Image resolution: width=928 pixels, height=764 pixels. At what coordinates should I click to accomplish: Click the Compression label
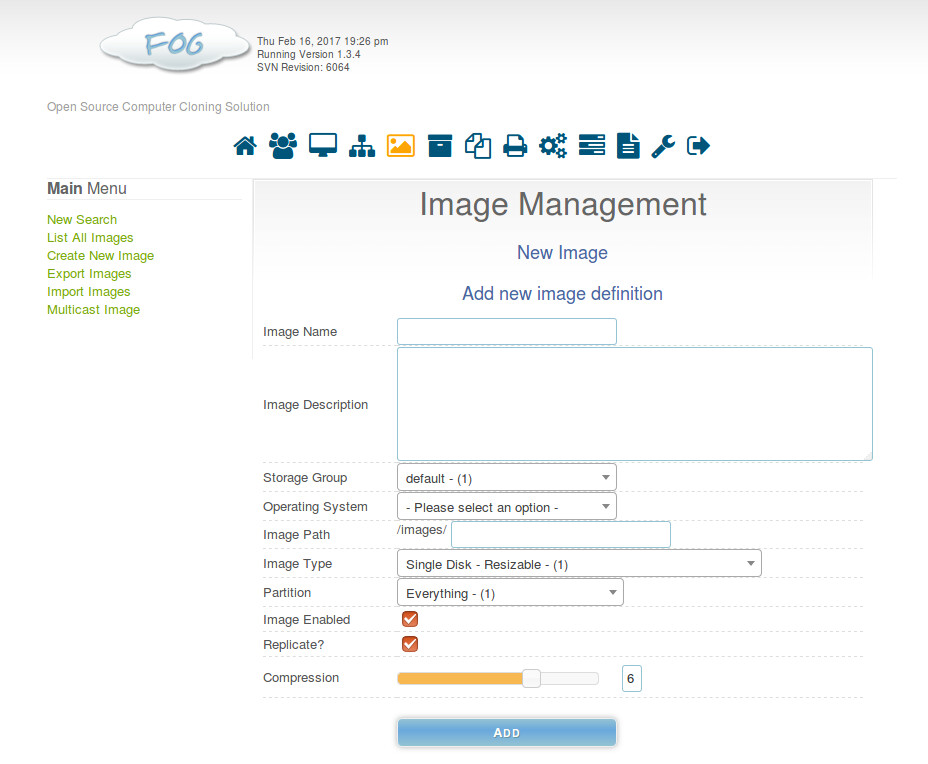pyautogui.click(x=301, y=678)
